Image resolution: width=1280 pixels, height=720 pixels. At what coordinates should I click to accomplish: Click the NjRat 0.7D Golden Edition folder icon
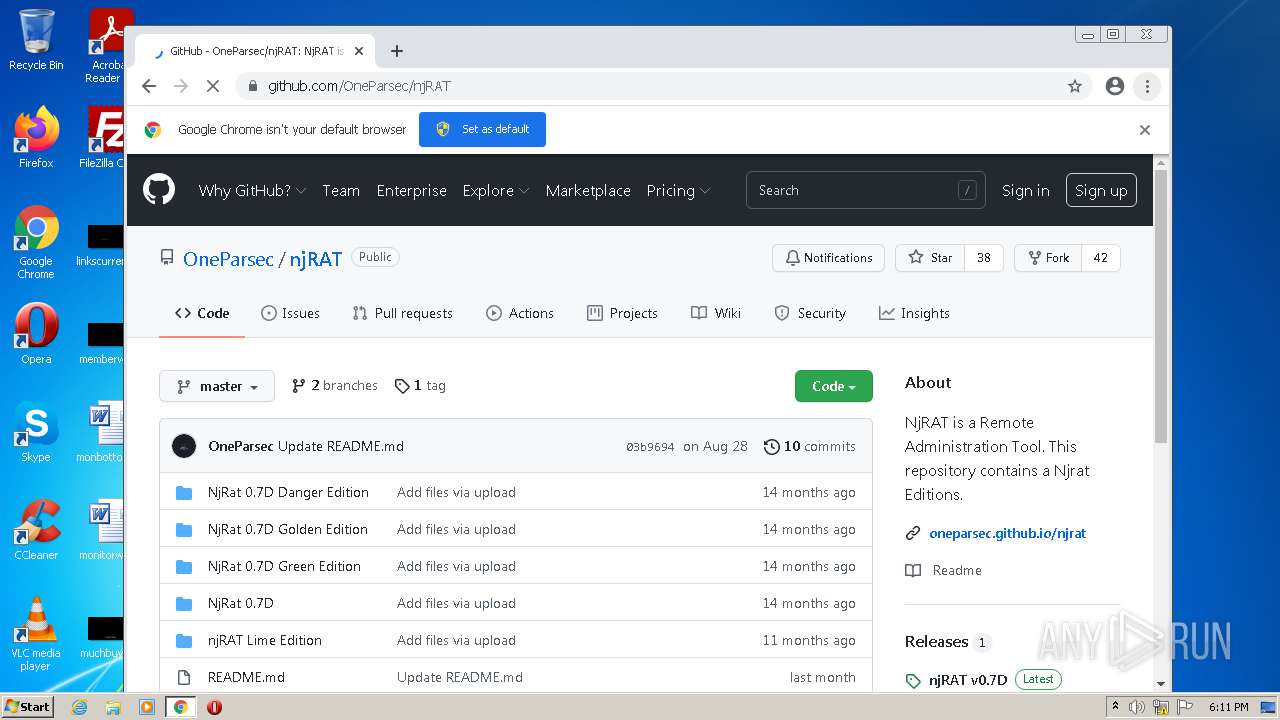coord(184,529)
